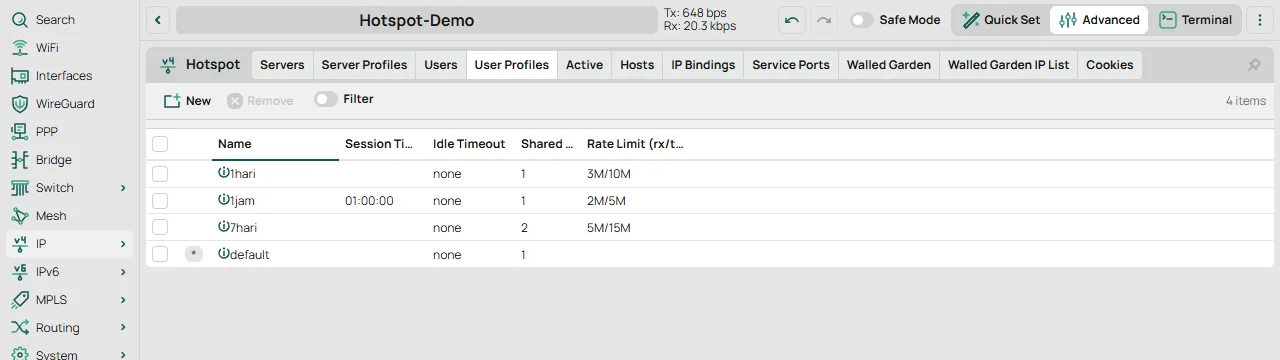Select the IP menu icon

(x=19, y=244)
